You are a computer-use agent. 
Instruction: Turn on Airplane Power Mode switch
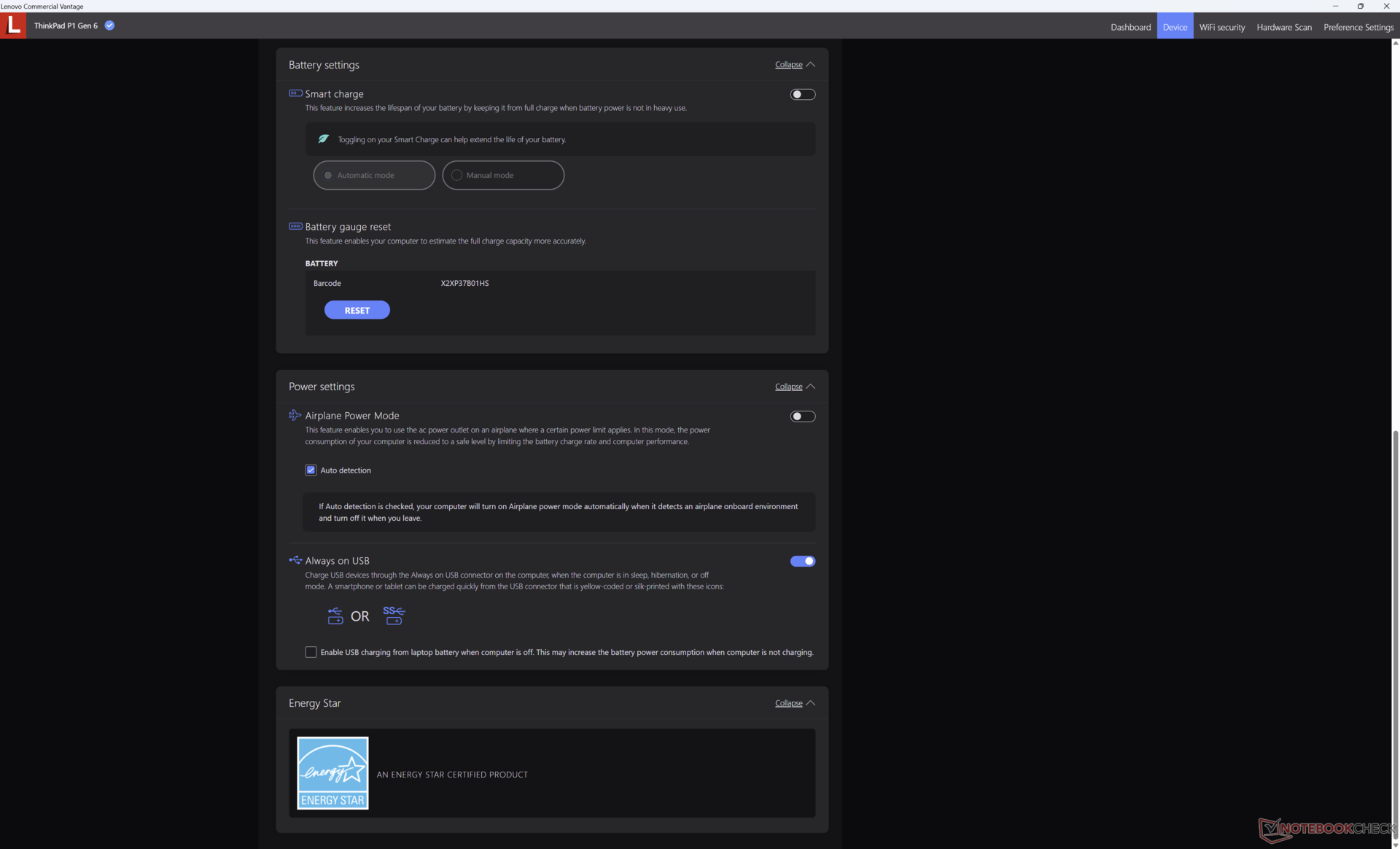[802, 416]
